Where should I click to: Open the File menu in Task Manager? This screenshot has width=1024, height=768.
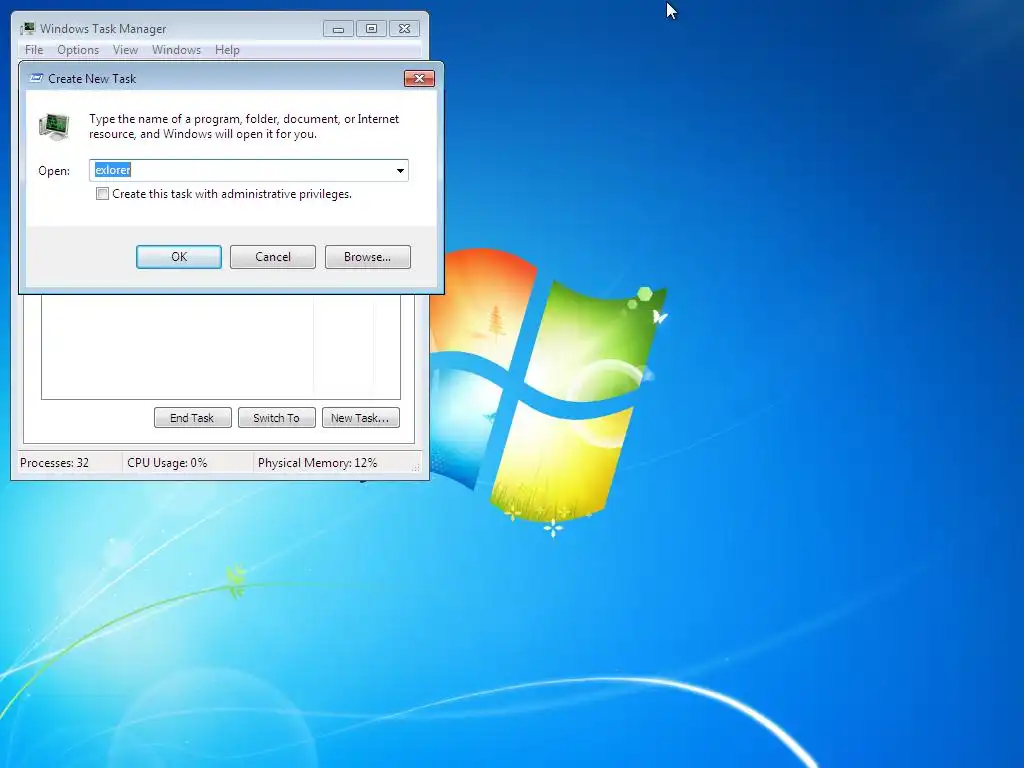(x=34, y=50)
